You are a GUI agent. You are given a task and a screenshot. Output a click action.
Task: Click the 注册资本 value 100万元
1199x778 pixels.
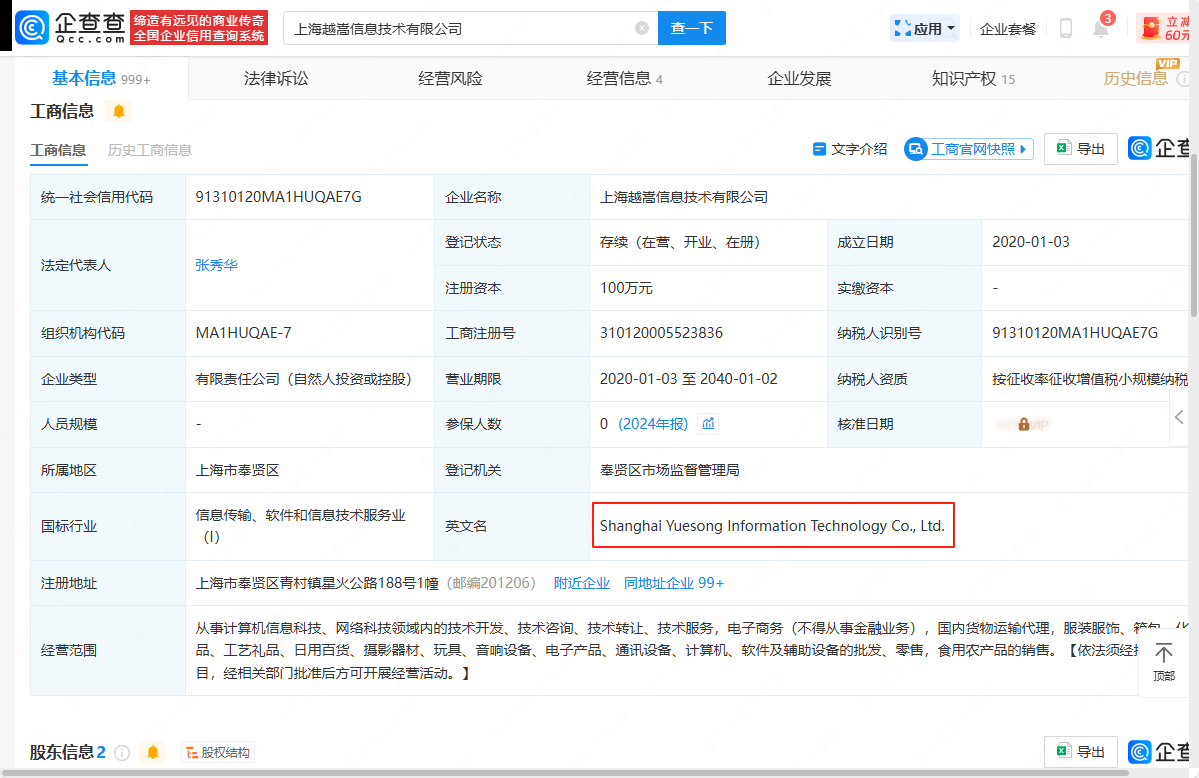coord(626,288)
